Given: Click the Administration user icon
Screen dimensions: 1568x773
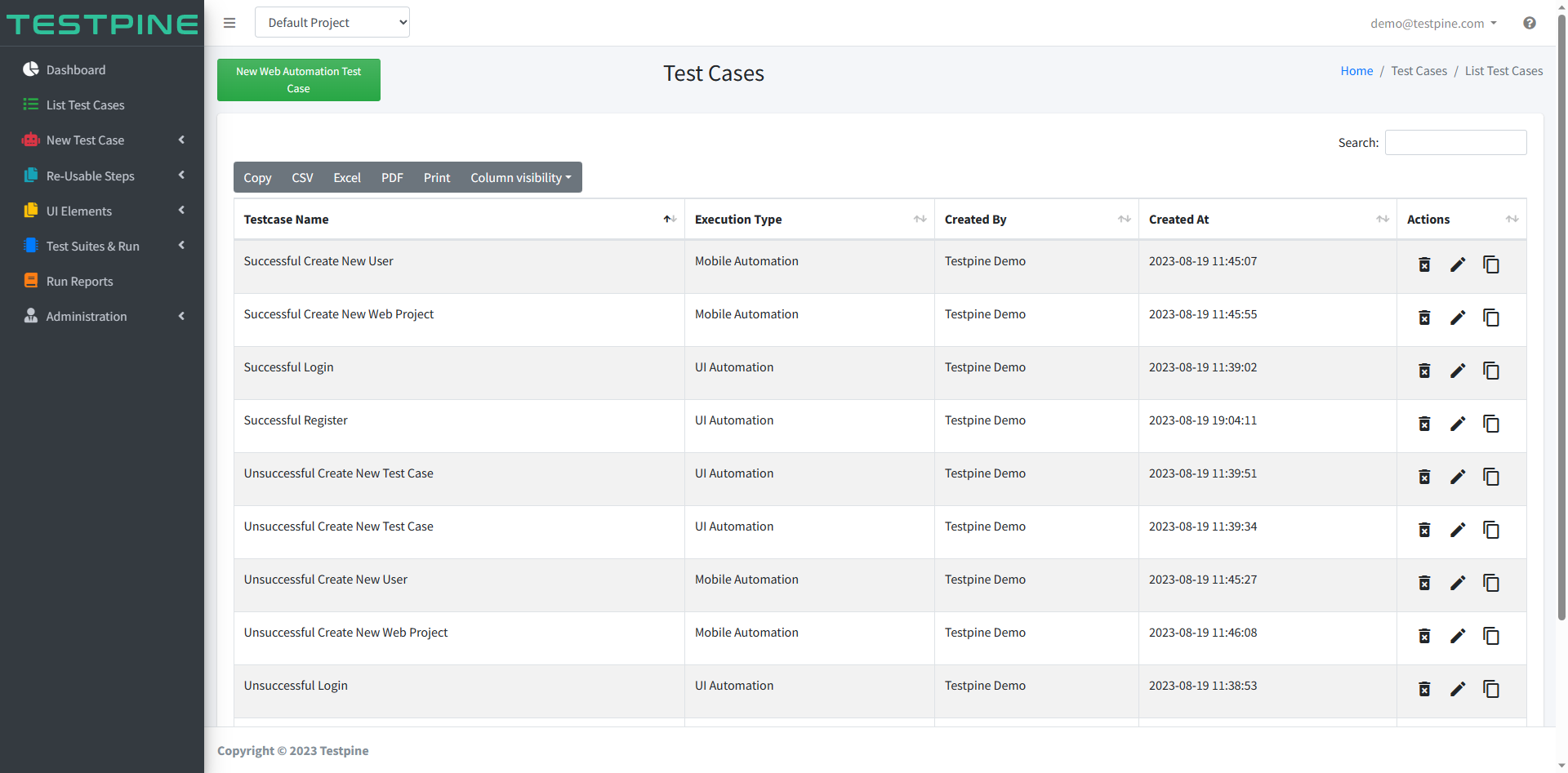Looking at the screenshot, I should coord(31,316).
